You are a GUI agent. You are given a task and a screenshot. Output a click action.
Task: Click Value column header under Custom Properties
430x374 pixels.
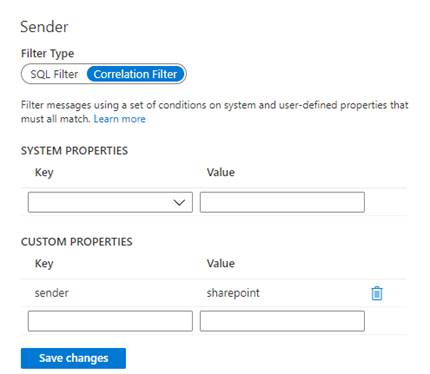pyautogui.click(x=221, y=263)
